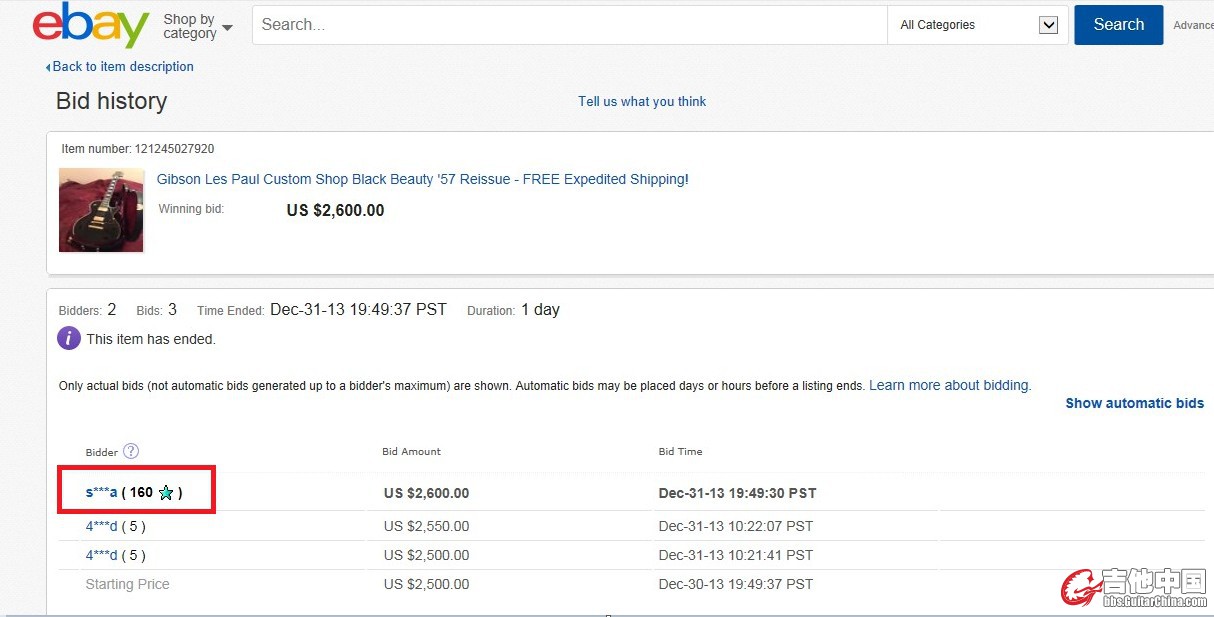
Task: Open bidder 4***d in the Dec-31-13 10:21:41 row
Action: coord(102,555)
